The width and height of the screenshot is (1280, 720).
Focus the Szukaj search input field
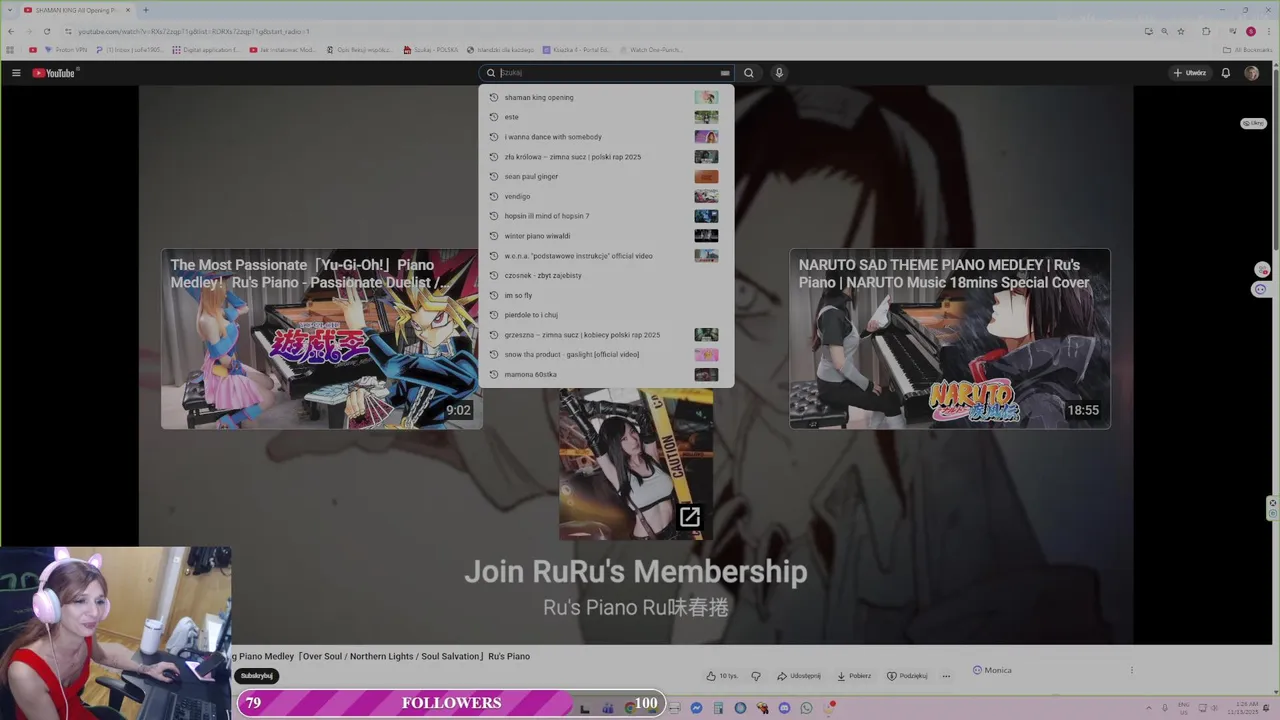(x=608, y=73)
